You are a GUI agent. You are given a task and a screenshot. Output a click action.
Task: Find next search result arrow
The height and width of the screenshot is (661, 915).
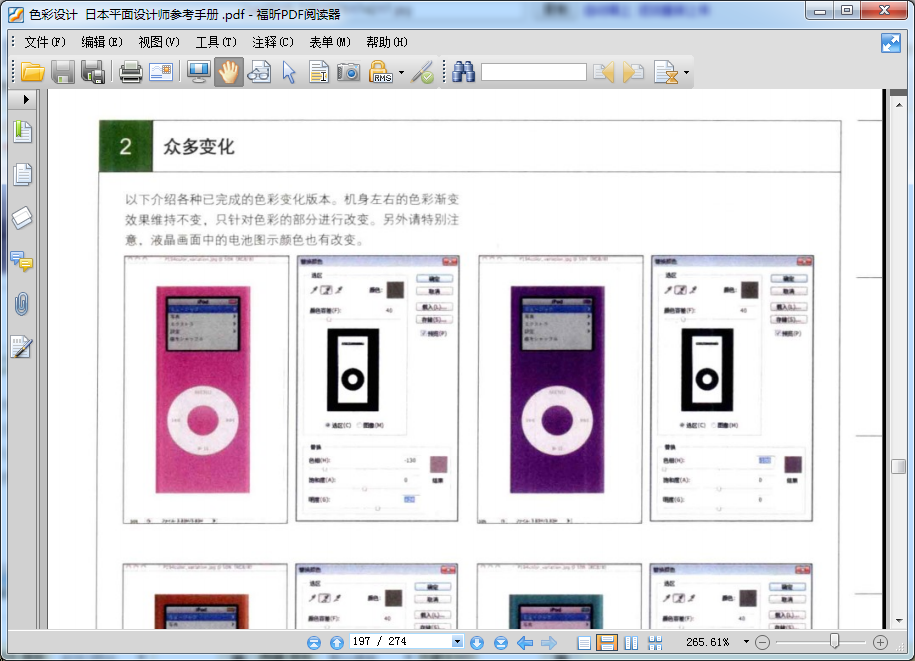(633, 72)
